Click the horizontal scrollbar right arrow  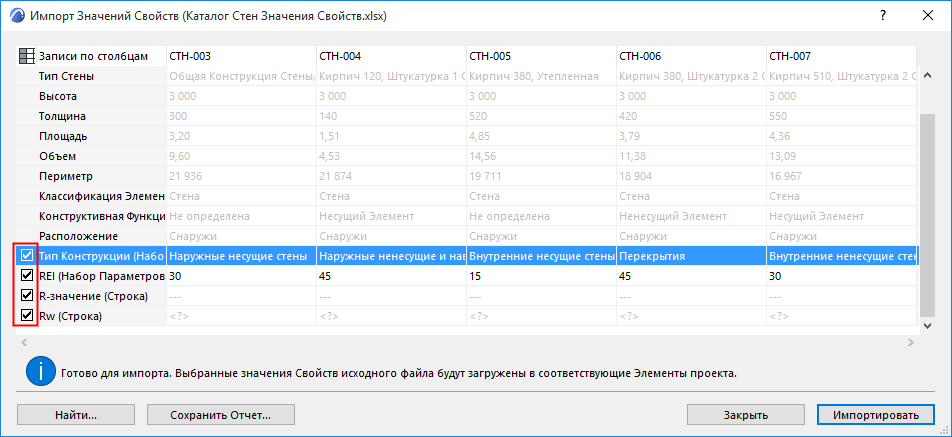click(x=910, y=343)
